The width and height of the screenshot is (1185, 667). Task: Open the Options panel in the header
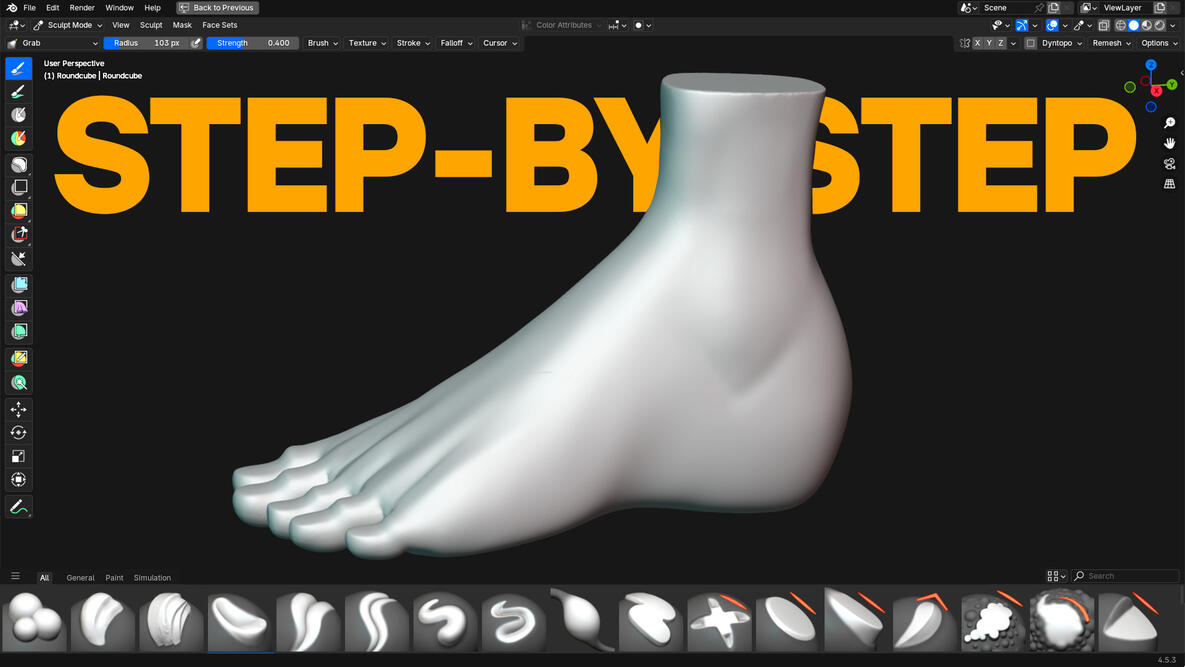1158,43
